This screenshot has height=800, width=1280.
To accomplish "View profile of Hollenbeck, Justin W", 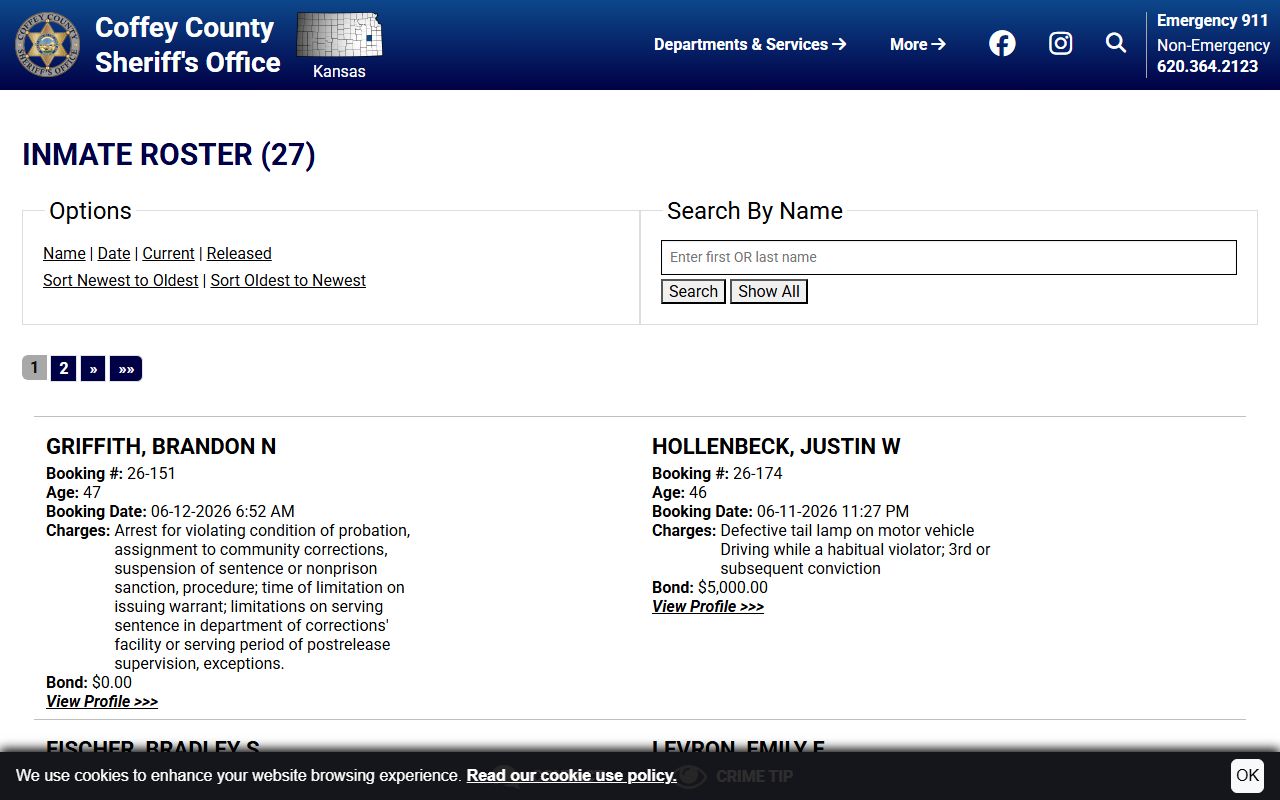I will 708,607.
